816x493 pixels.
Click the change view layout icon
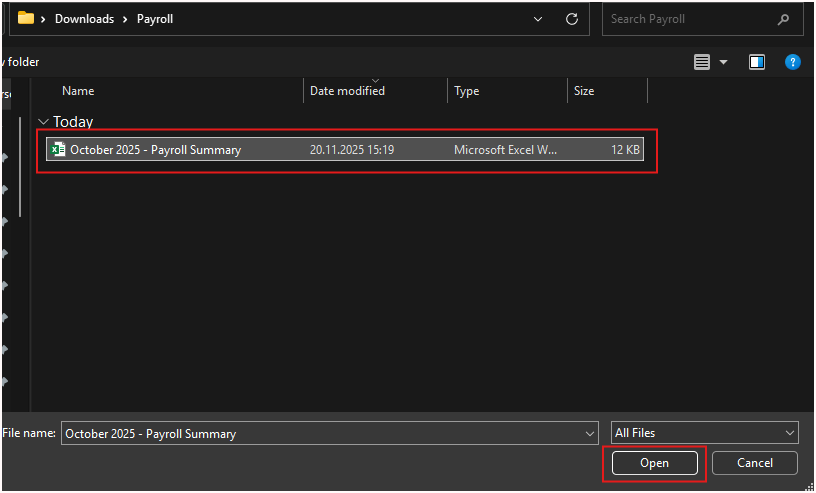703,62
